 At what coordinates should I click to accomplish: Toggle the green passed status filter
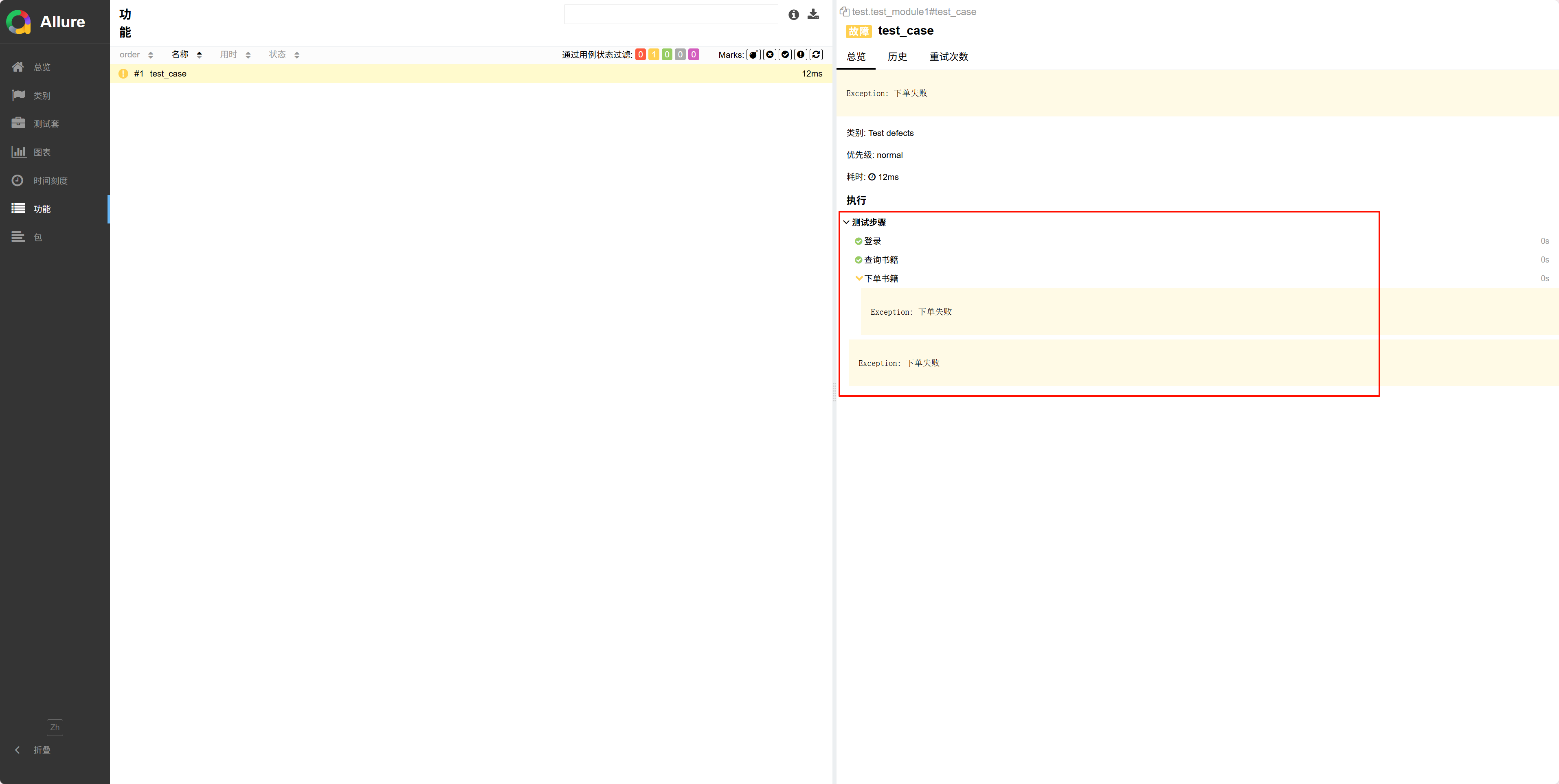[667, 55]
